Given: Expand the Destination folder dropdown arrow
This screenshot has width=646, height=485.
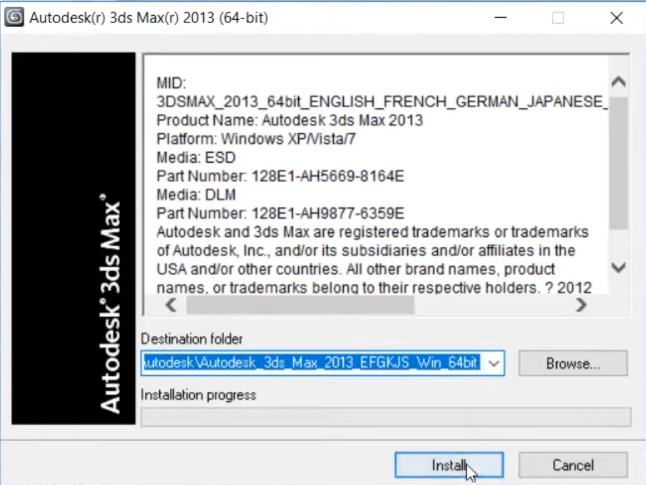Looking at the screenshot, I should (x=493, y=363).
